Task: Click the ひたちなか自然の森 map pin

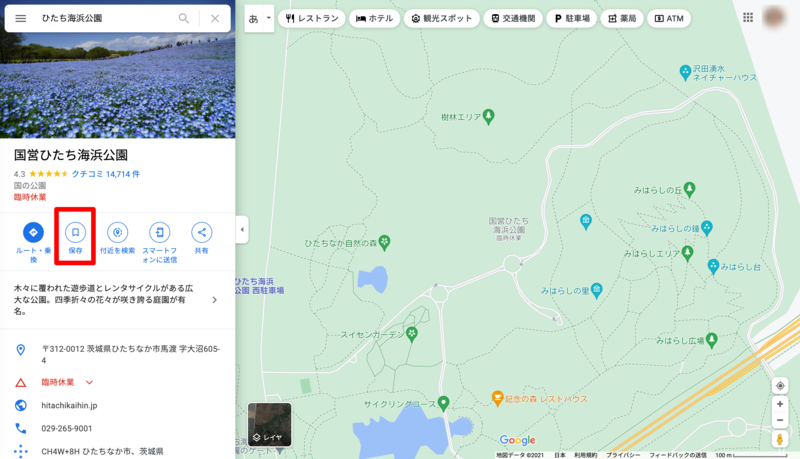Action: coord(384,242)
